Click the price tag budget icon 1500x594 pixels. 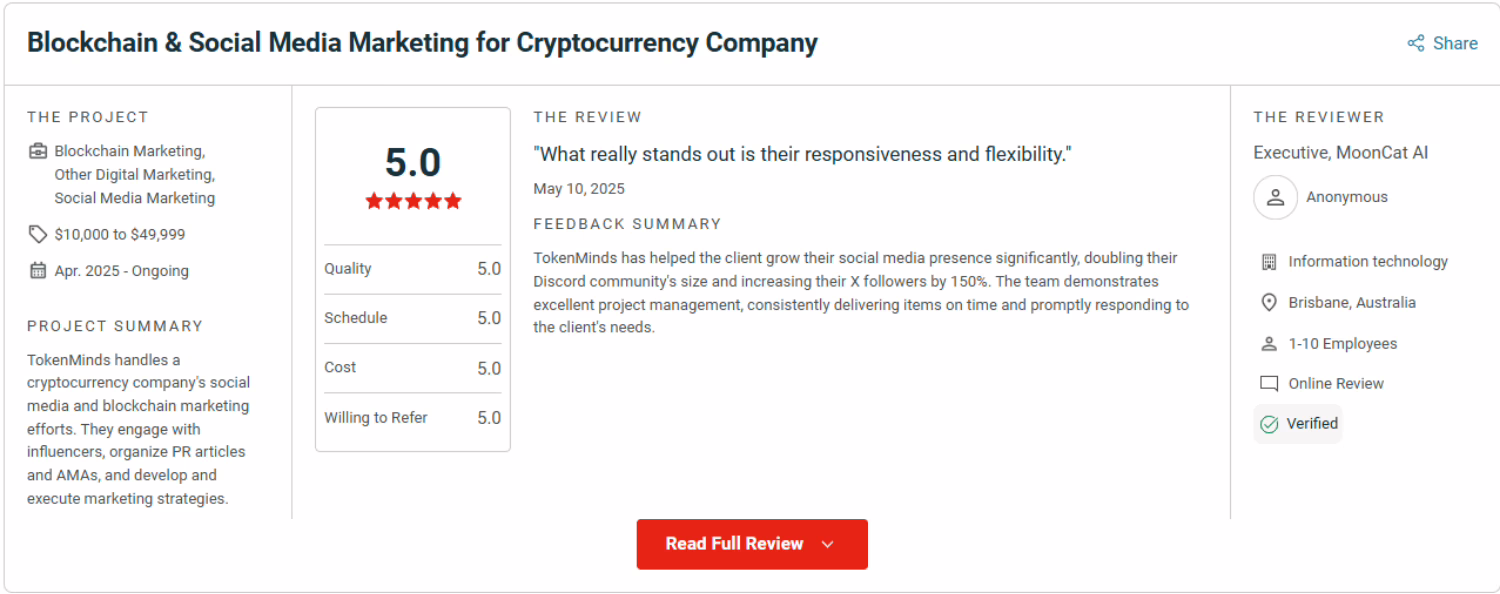click(x=38, y=234)
